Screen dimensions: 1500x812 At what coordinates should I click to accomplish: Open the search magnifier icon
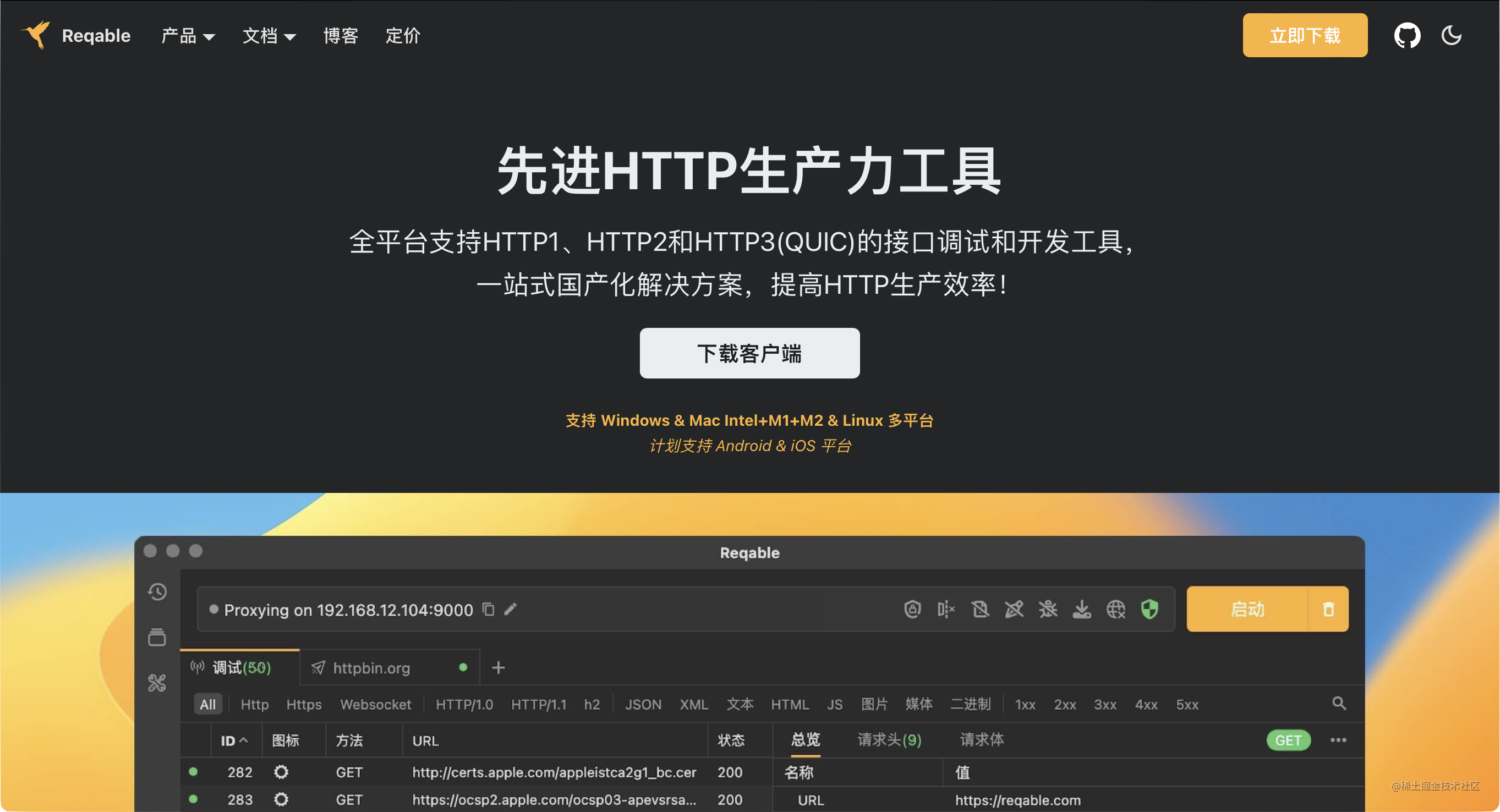1339,703
